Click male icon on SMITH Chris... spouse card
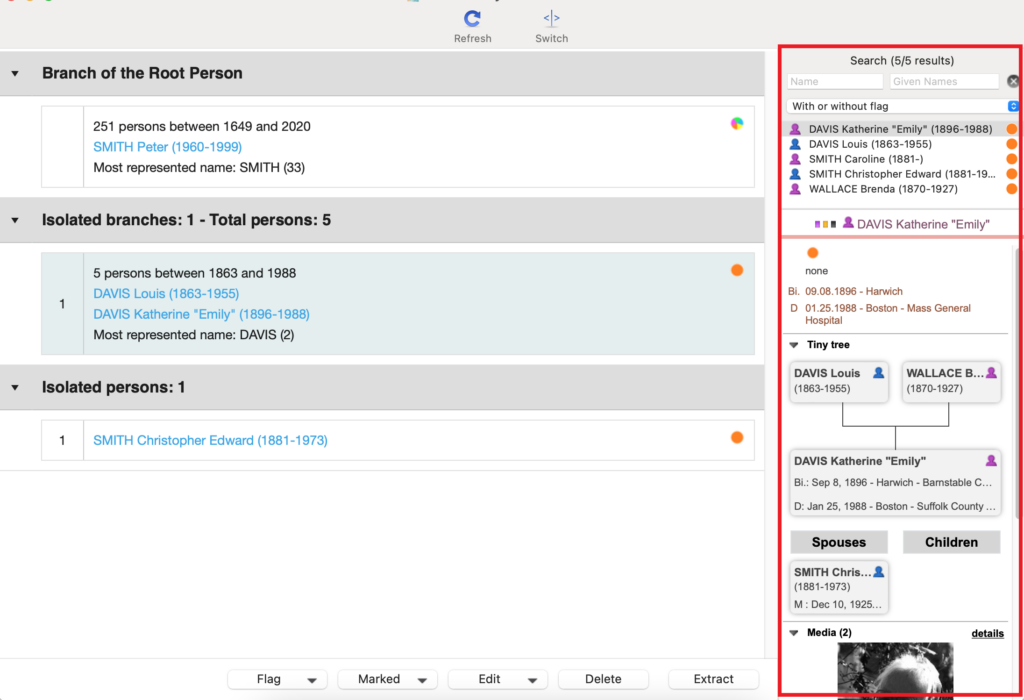 click(879, 572)
